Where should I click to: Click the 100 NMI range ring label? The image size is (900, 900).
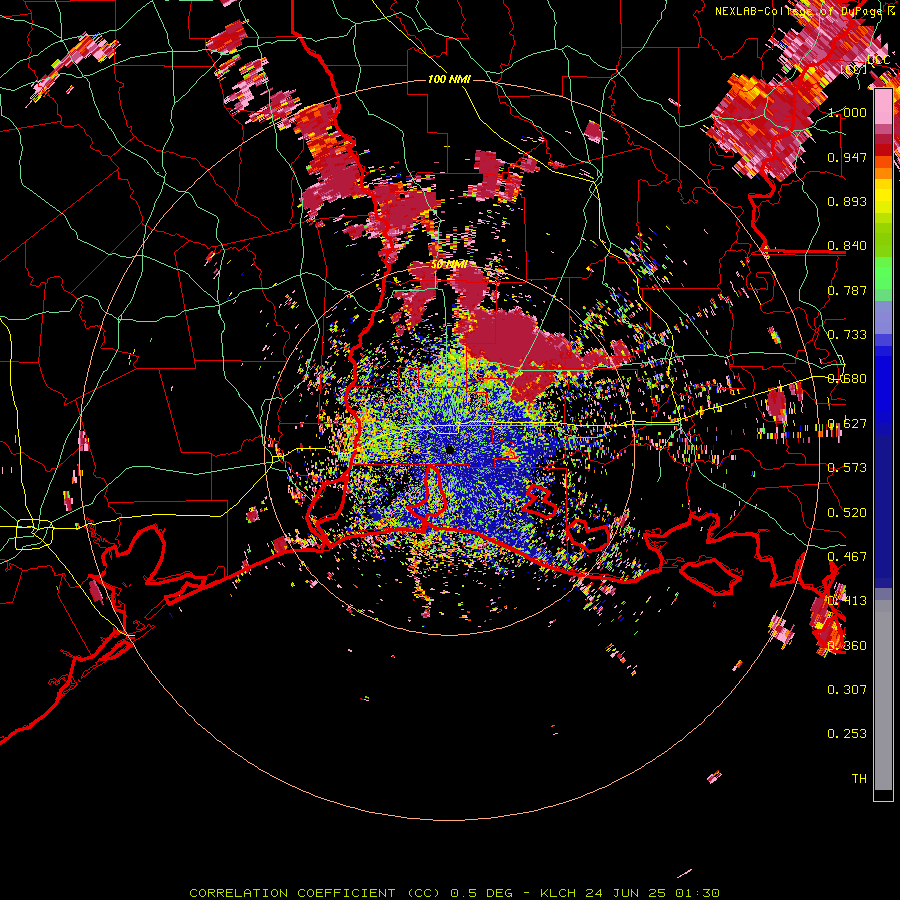[x=449, y=79]
